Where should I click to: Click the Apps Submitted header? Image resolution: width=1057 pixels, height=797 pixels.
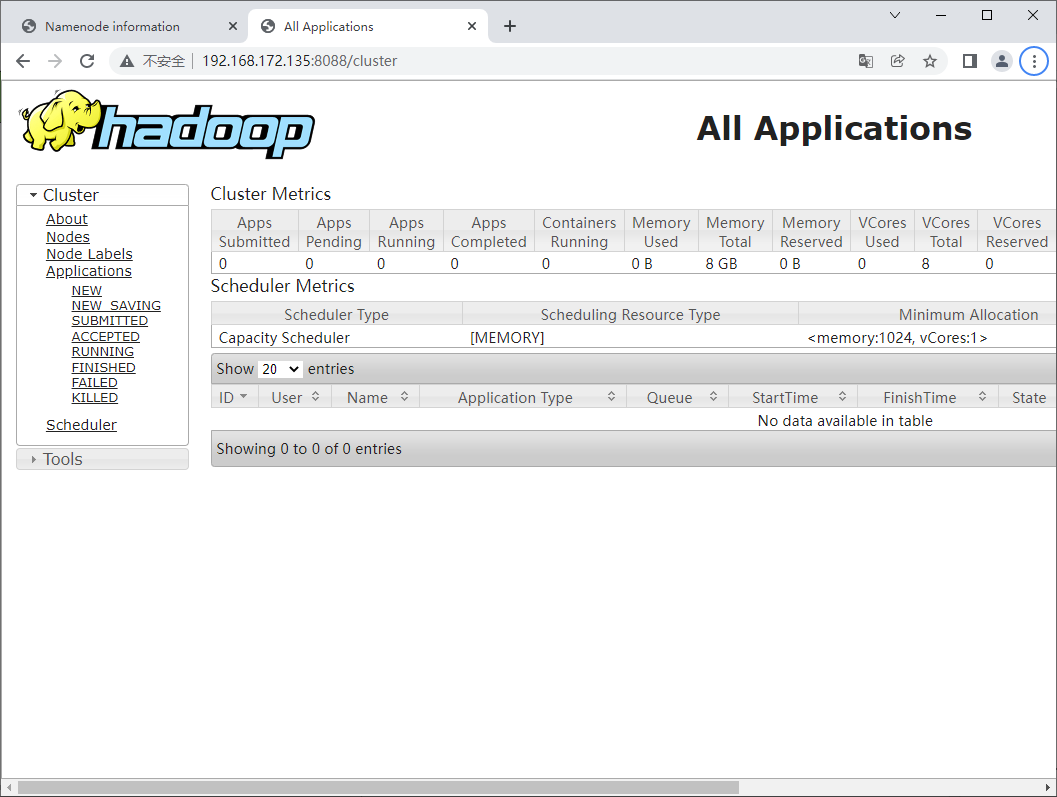(x=254, y=232)
